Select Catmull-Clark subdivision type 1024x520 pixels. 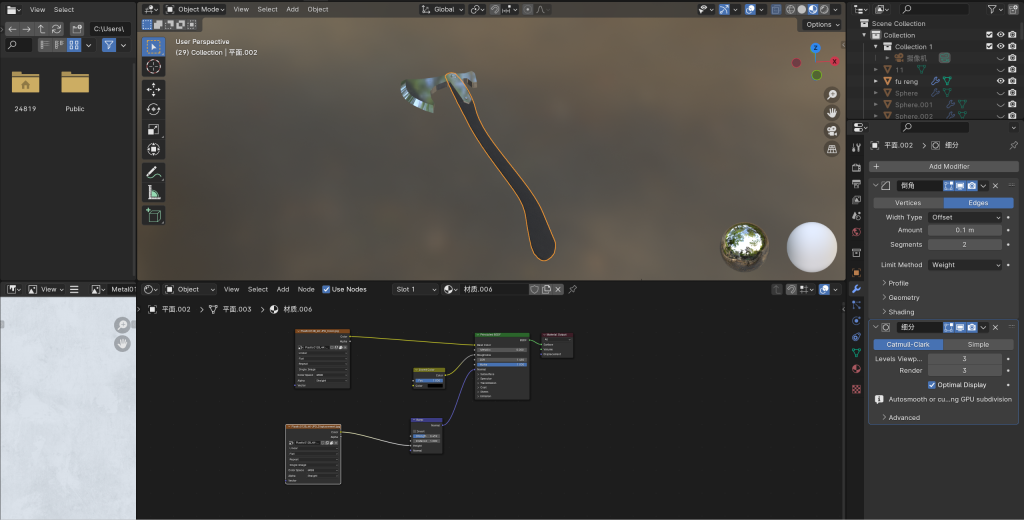tap(908, 344)
